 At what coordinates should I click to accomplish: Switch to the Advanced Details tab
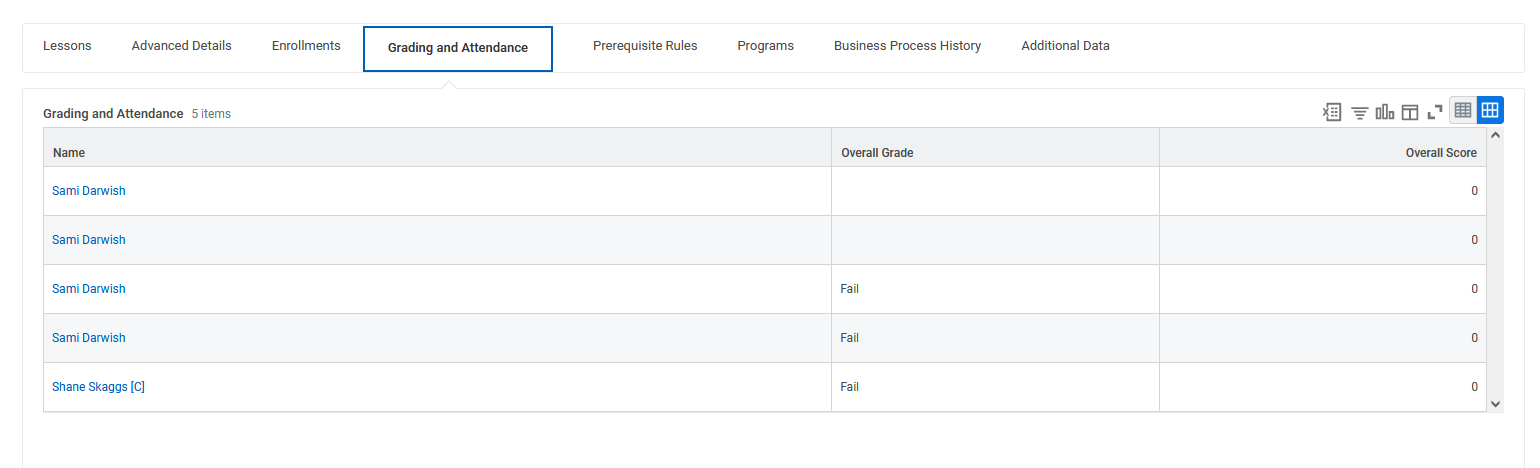point(181,46)
